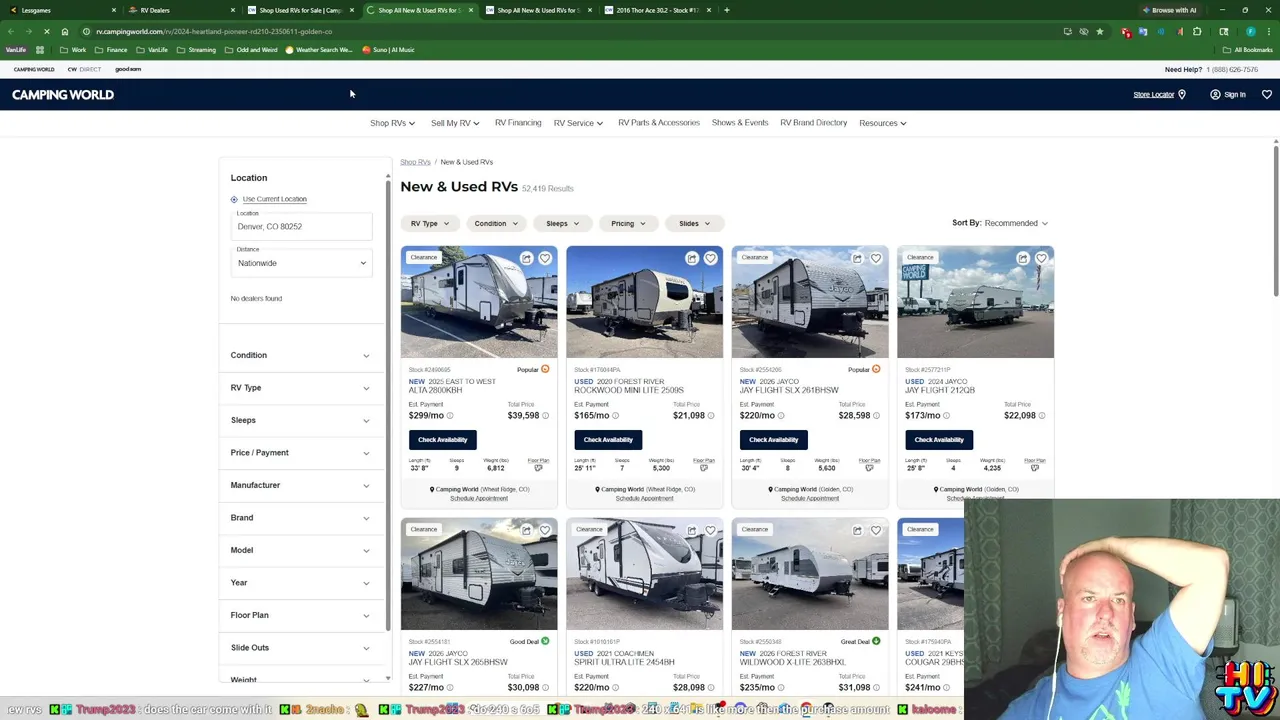The width and height of the screenshot is (1280, 720).
Task: Open floor plan icon for Rockwood Mini Lite
Action: (x=704, y=468)
